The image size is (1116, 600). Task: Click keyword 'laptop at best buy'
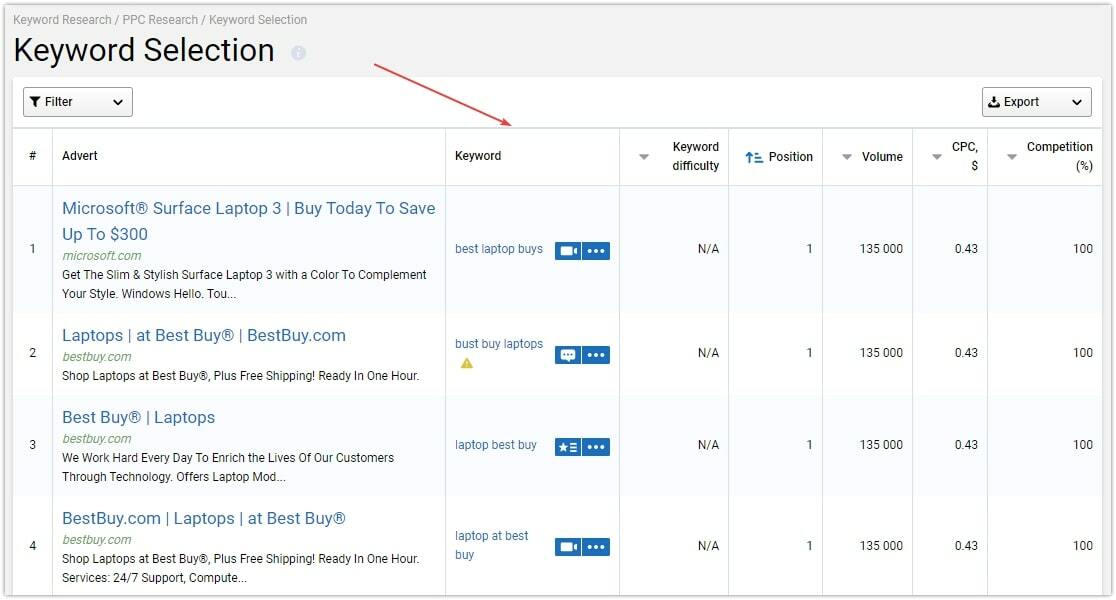tap(491, 545)
